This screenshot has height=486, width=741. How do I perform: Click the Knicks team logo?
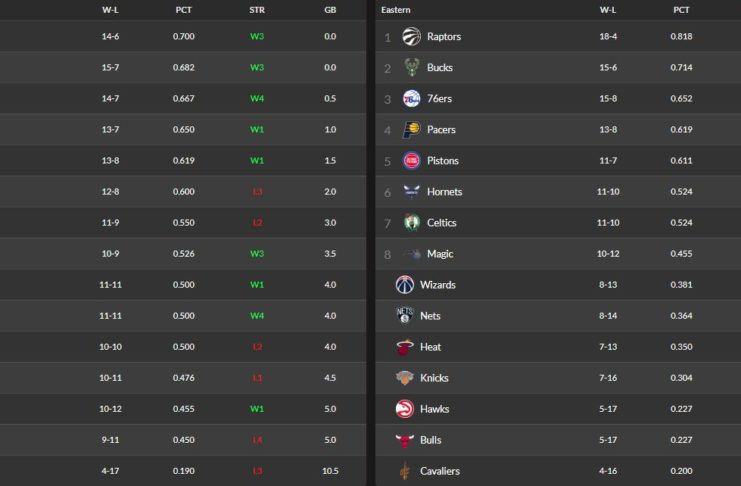pos(404,378)
